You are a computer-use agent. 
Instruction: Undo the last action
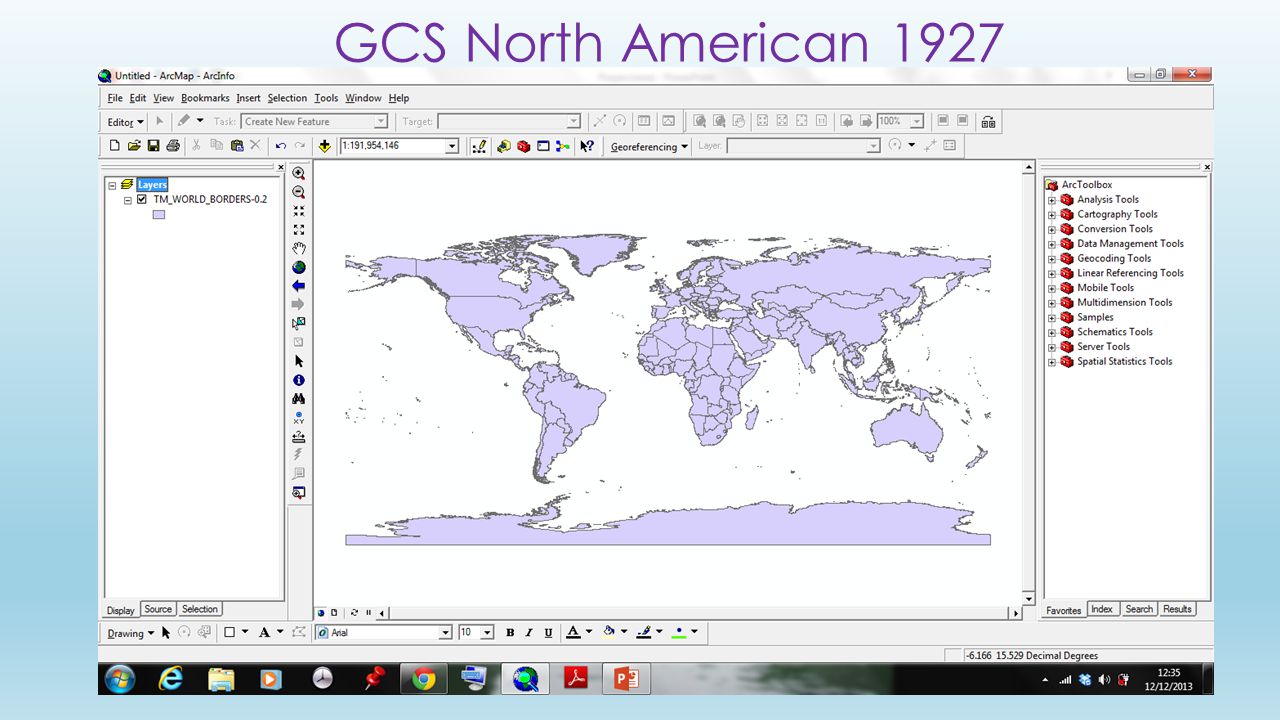click(x=281, y=146)
